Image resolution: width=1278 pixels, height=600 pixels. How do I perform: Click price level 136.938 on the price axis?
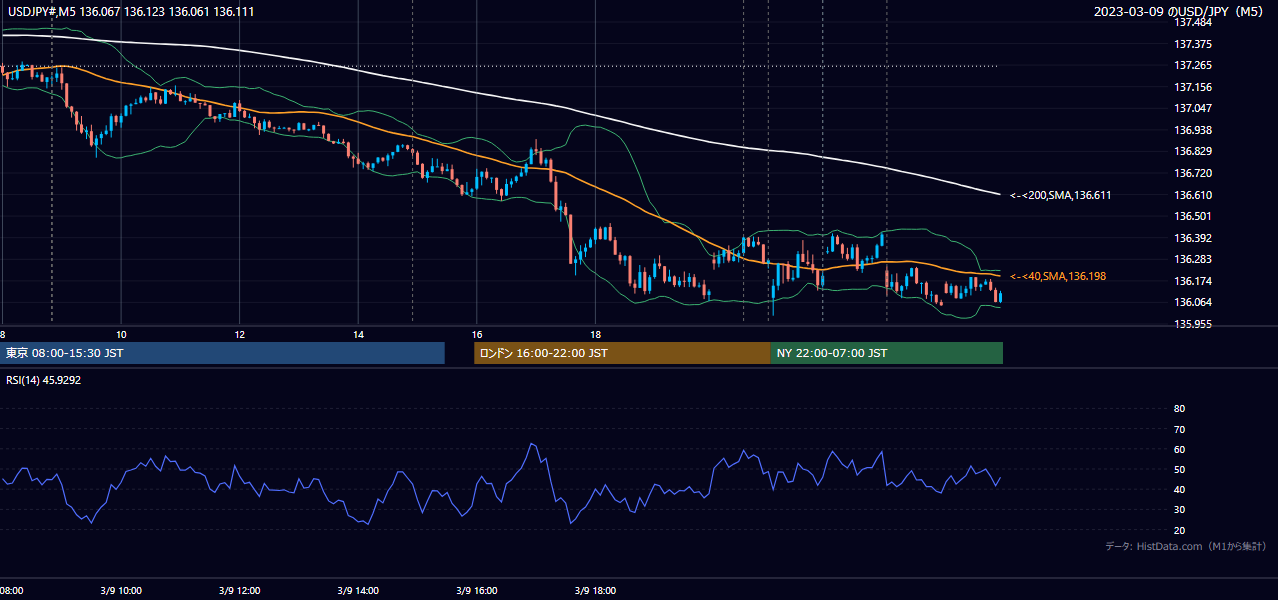click(1193, 130)
